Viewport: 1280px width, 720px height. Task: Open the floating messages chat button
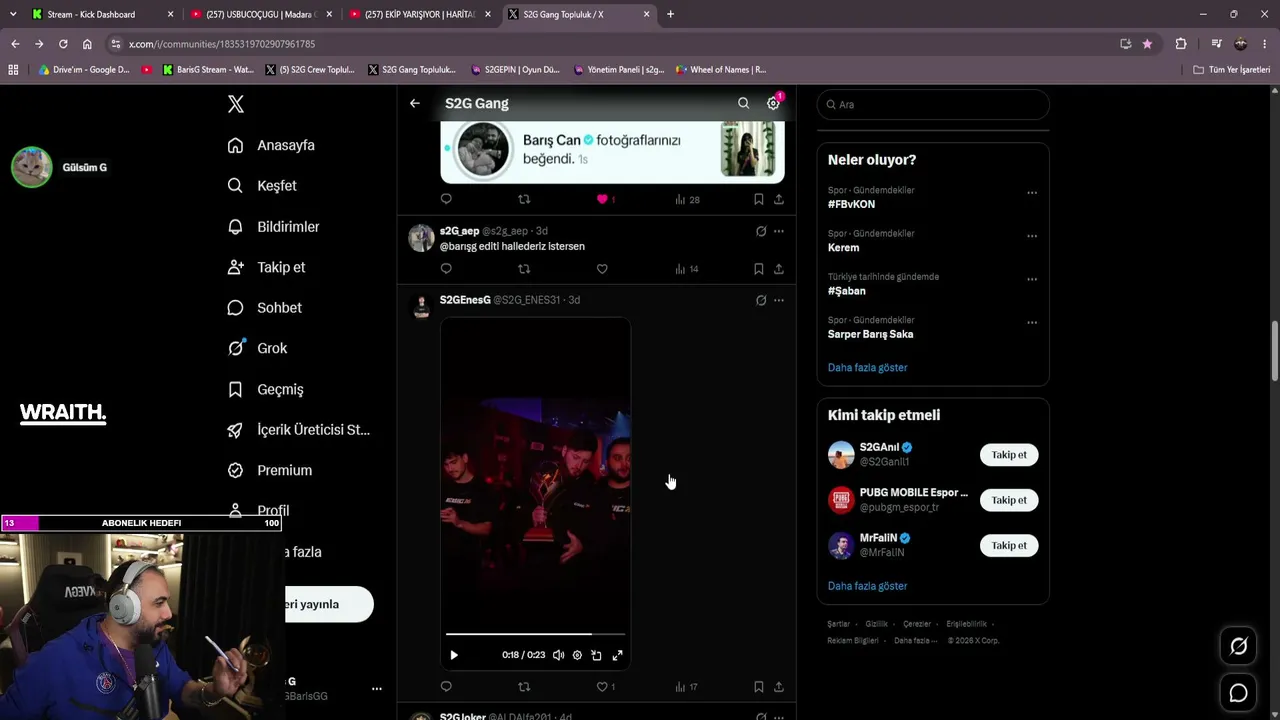click(x=1238, y=693)
